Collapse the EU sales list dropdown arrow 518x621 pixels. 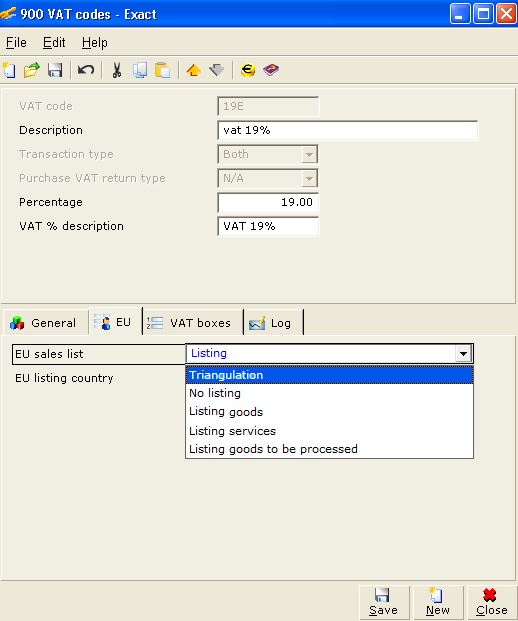click(x=463, y=353)
